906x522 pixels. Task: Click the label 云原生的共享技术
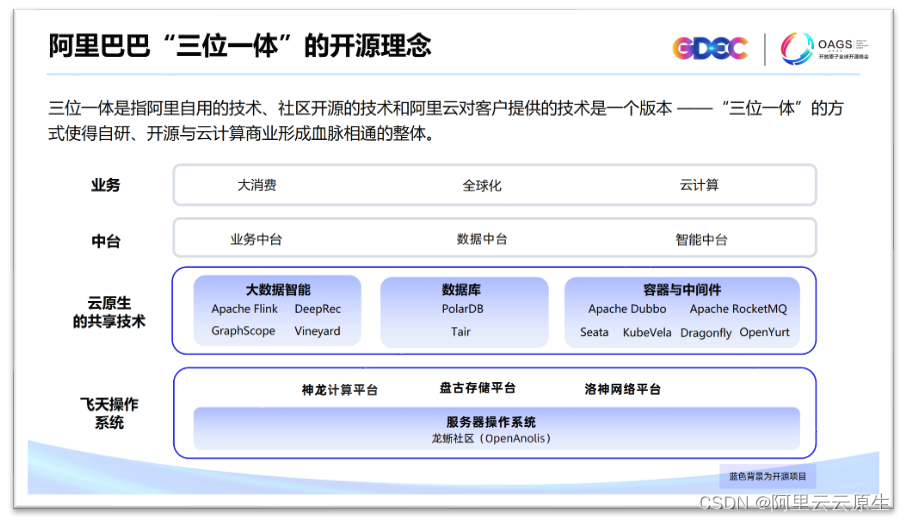click(x=109, y=312)
